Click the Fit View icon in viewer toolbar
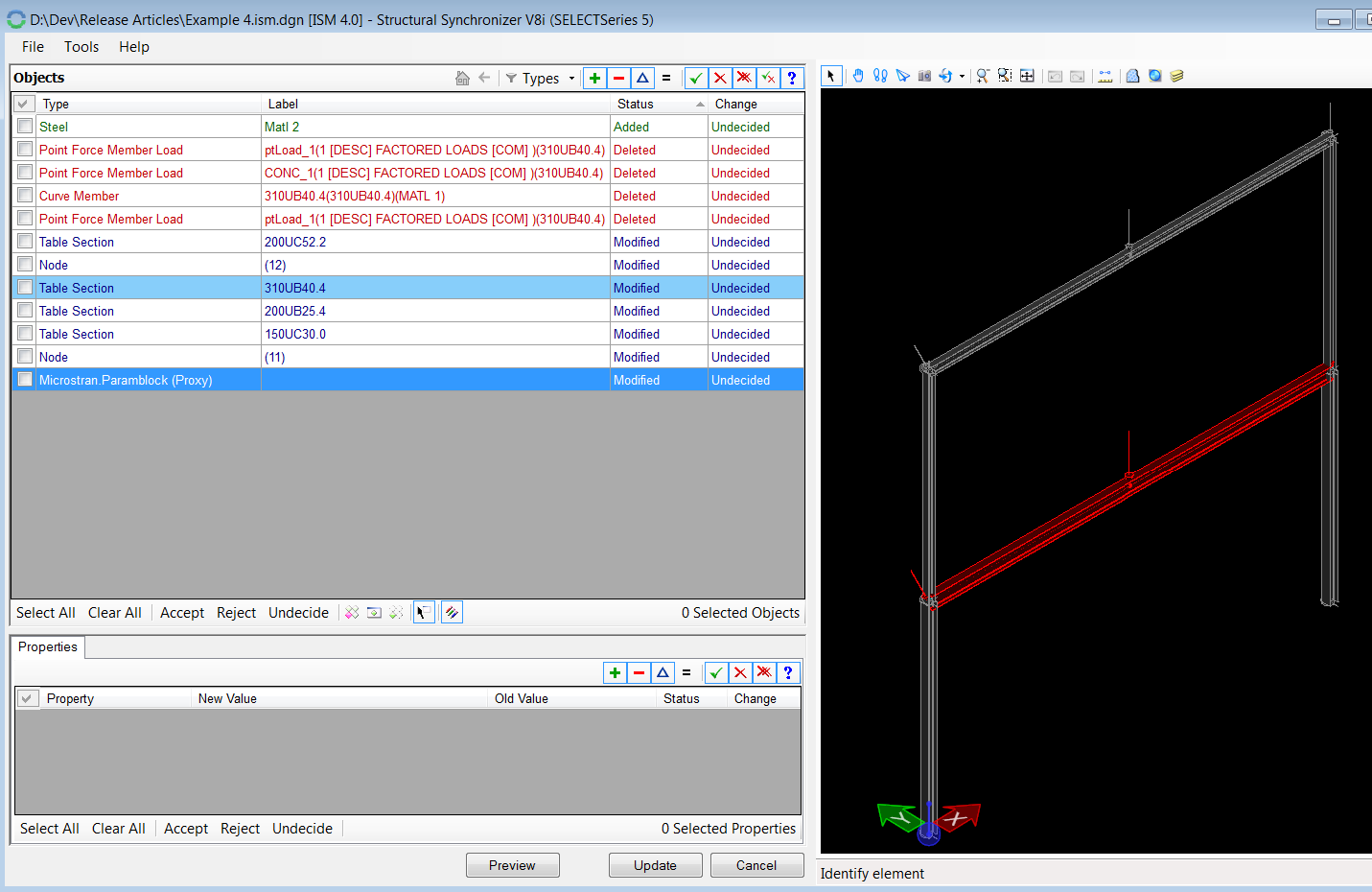This screenshot has width=1372, height=892. [1027, 76]
